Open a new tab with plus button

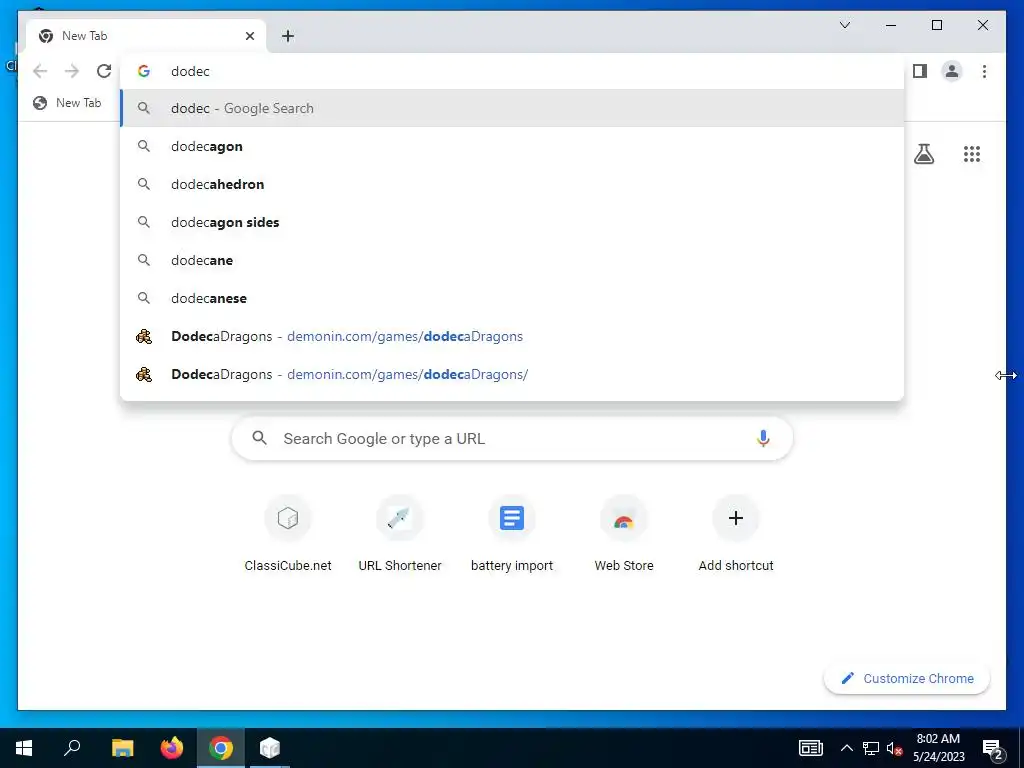tap(288, 36)
